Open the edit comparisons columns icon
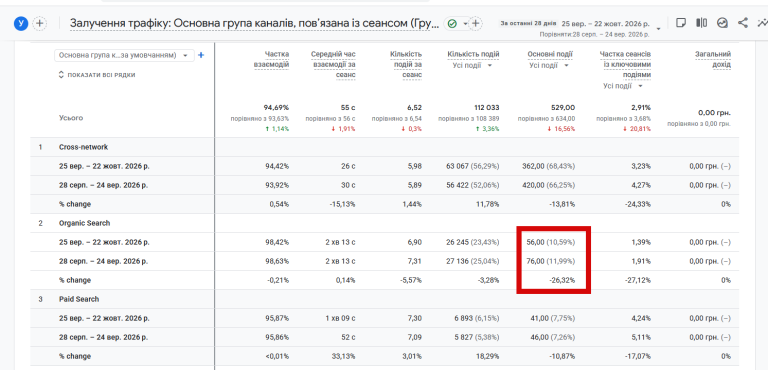 (701, 23)
